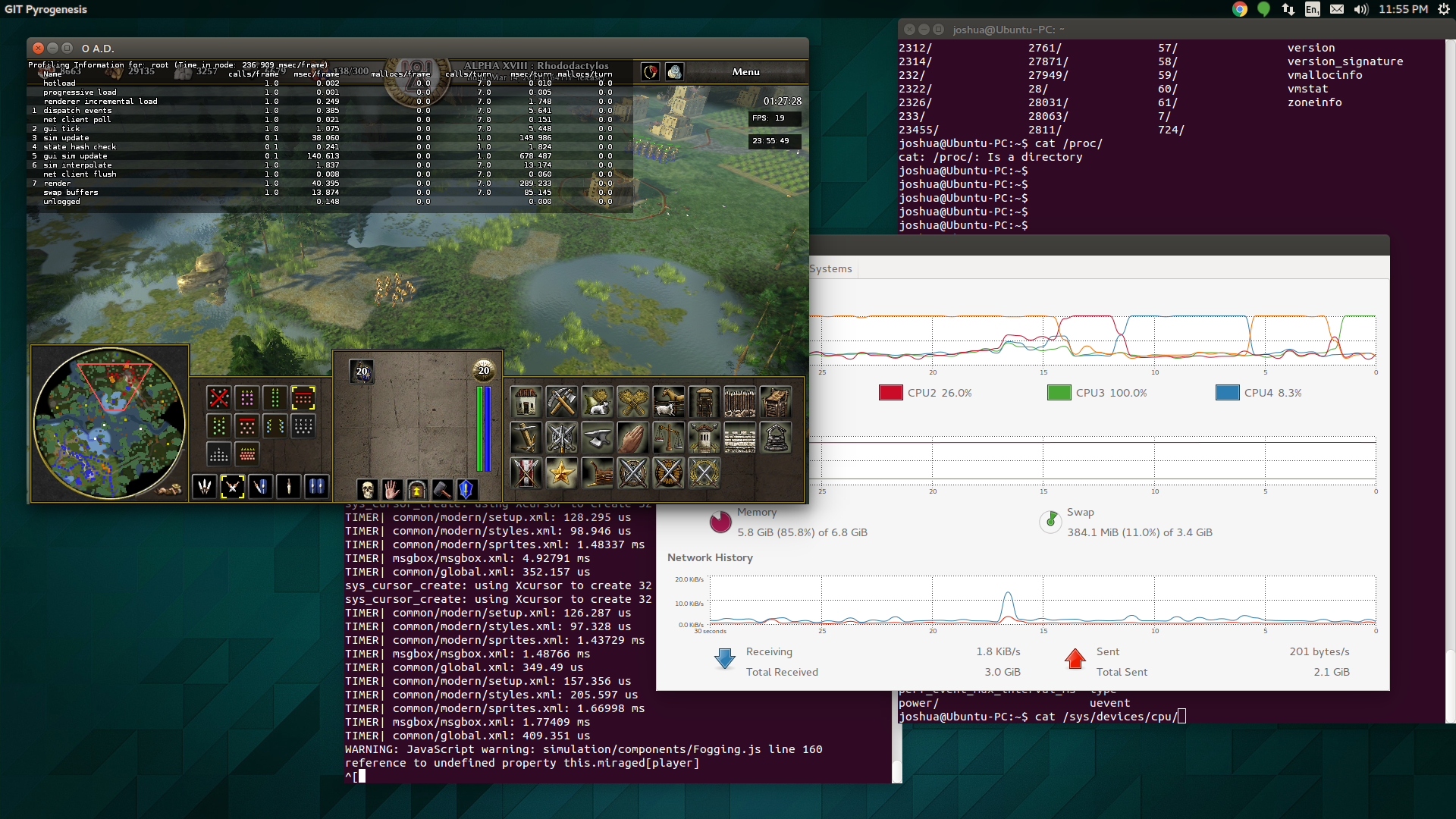Viewport: 1456px width, 819px height.
Task: Open the game Menu button
Action: 746,72
